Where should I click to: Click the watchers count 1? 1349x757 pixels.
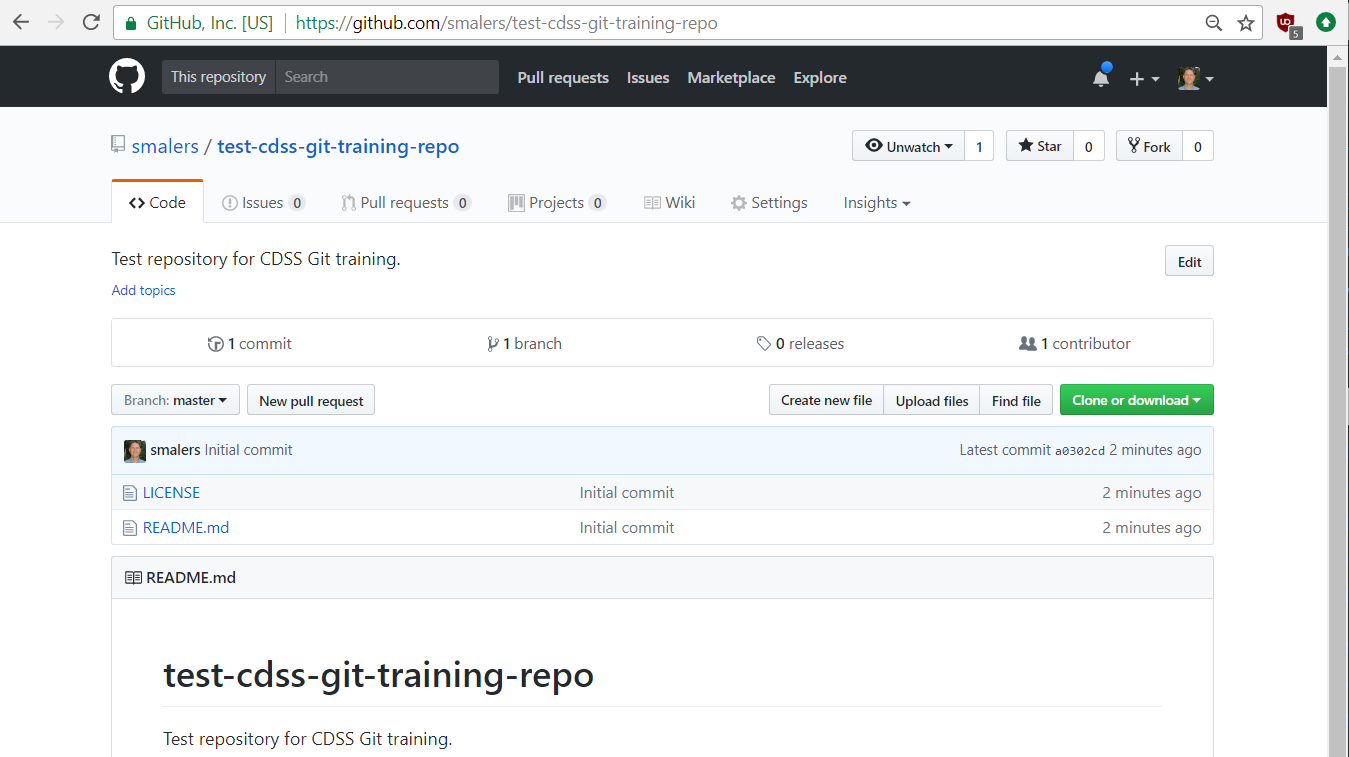979,146
